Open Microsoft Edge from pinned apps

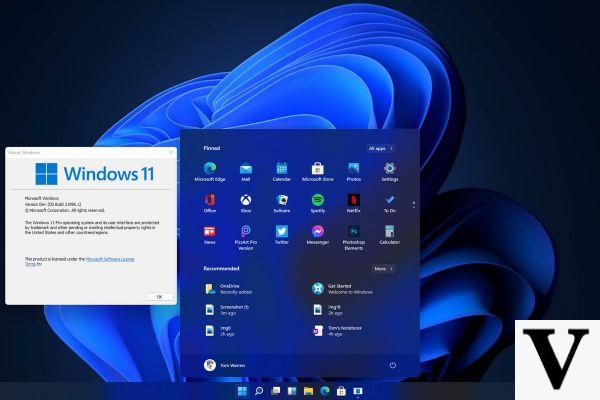coord(210,171)
